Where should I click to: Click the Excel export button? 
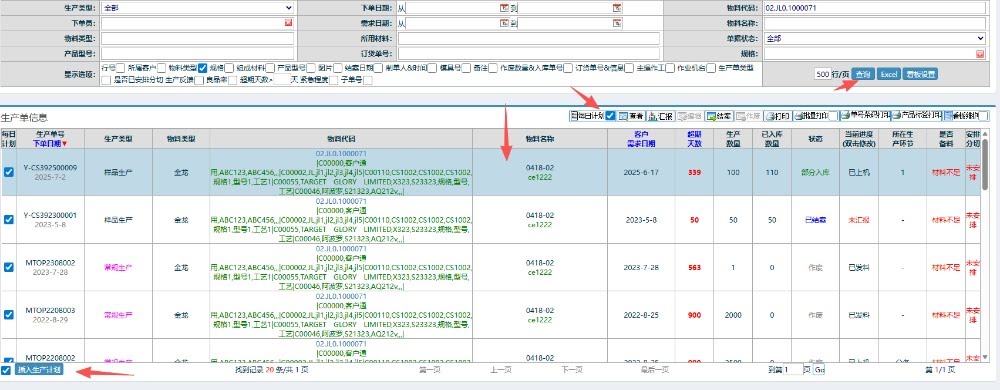(x=888, y=74)
